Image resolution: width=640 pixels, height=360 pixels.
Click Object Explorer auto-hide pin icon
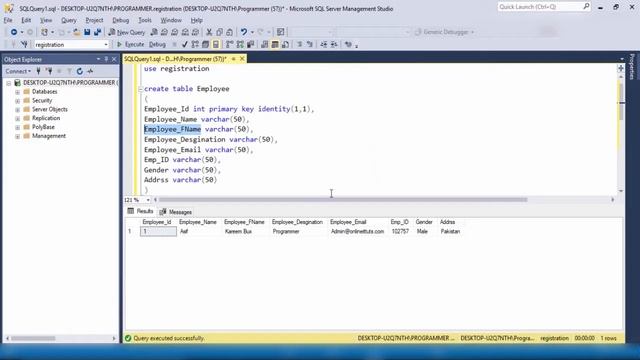106,59
